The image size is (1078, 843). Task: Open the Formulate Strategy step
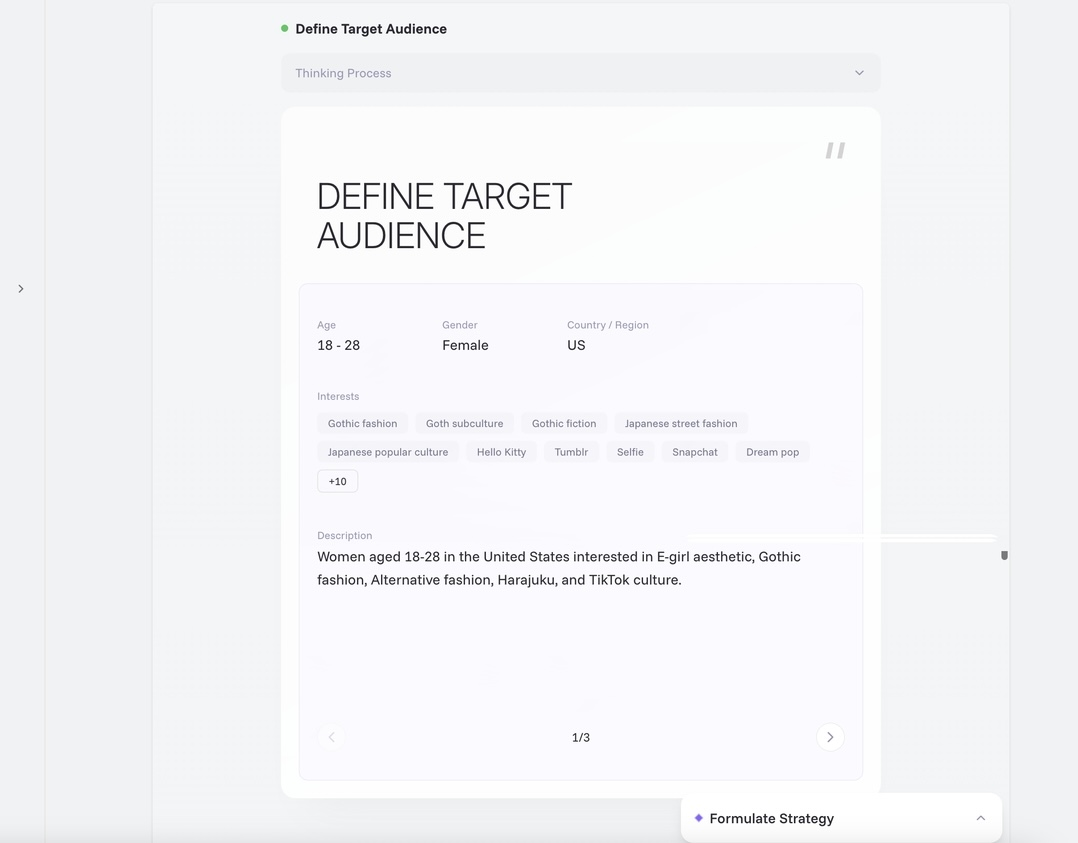click(x=771, y=818)
